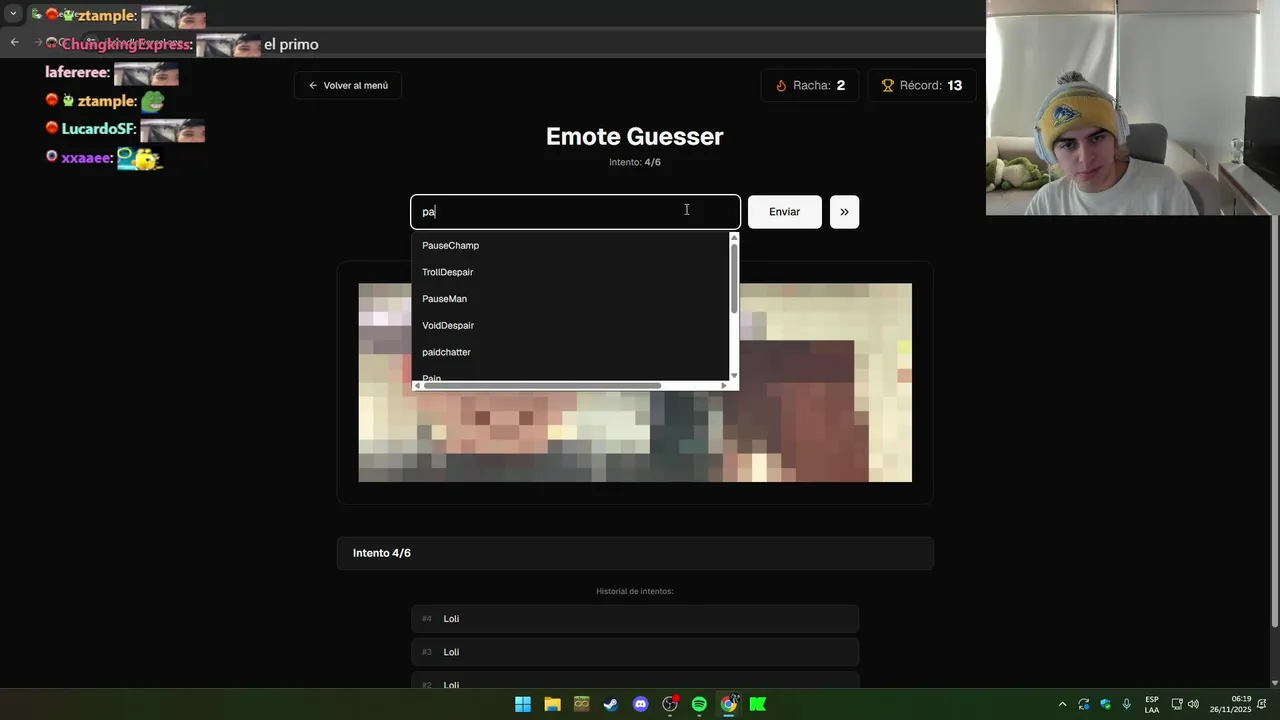Click the Windows Security shield tray icon

pos(1106,704)
